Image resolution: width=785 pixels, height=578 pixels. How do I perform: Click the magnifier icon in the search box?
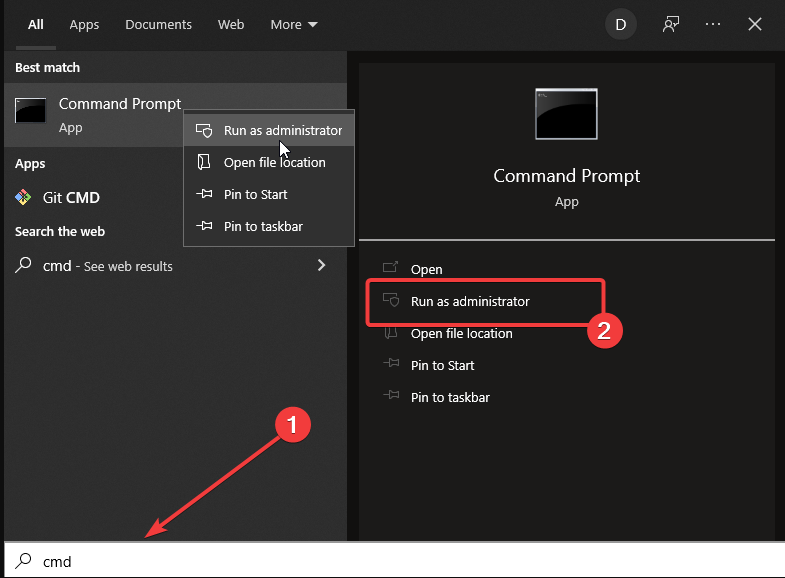coord(23,560)
